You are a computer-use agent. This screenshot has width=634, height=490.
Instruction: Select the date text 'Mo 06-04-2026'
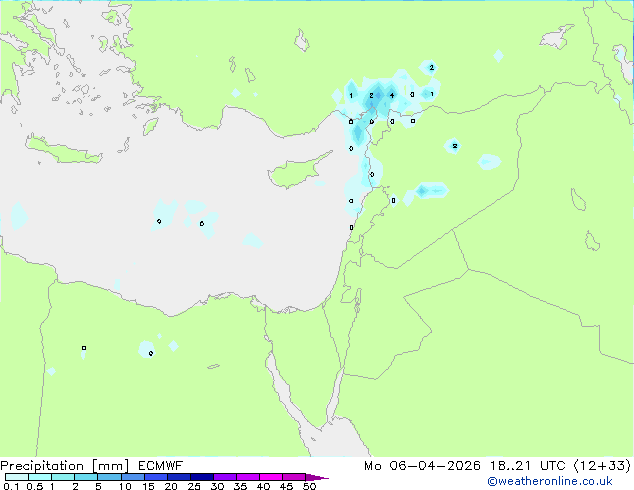pyautogui.click(x=422, y=466)
